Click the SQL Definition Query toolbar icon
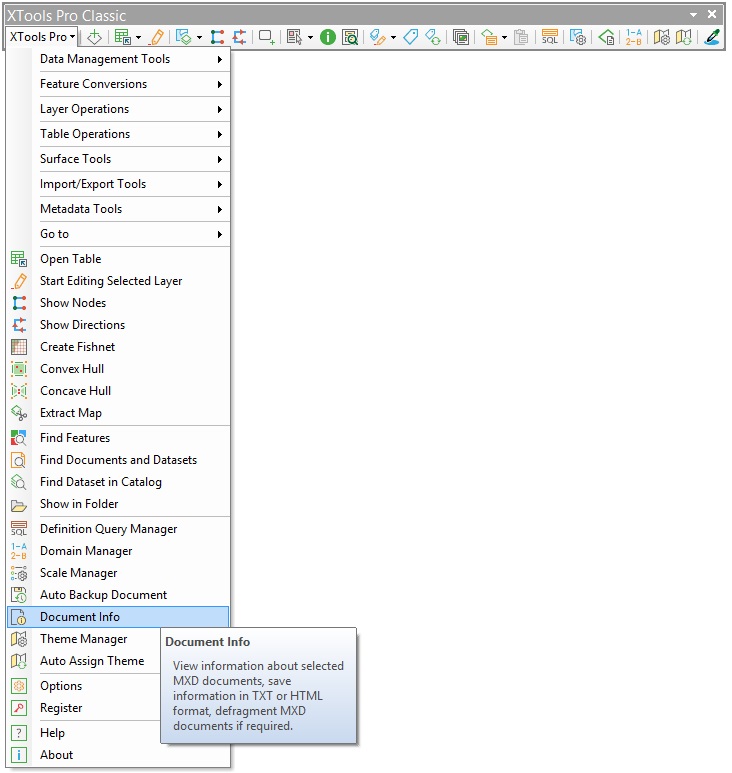 (549, 37)
